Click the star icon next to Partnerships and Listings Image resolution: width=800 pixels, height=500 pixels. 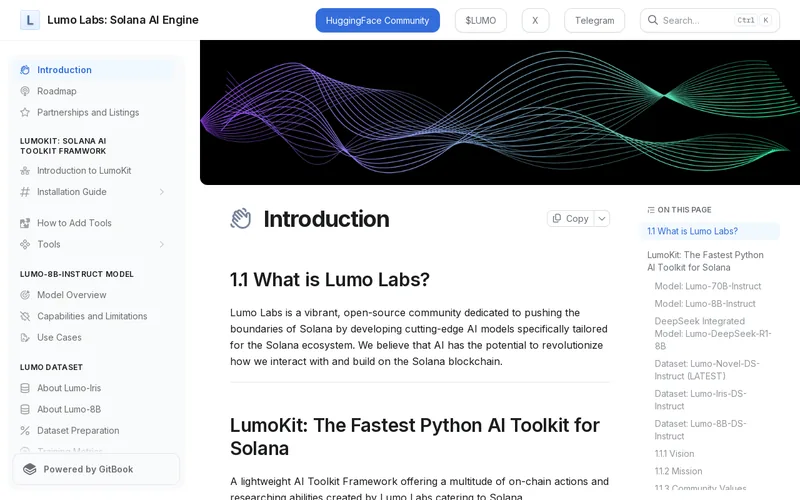click(x=24, y=112)
